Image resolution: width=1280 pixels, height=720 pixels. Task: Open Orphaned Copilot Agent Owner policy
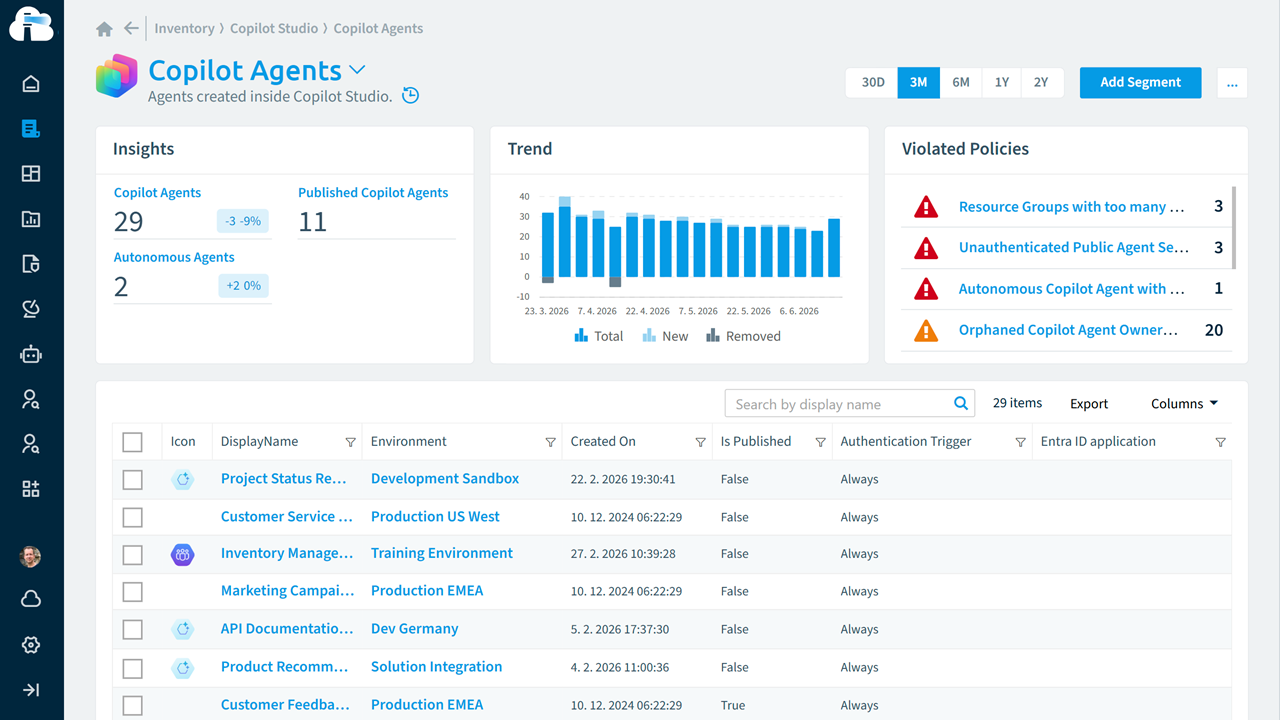pyautogui.click(x=1068, y=330)
